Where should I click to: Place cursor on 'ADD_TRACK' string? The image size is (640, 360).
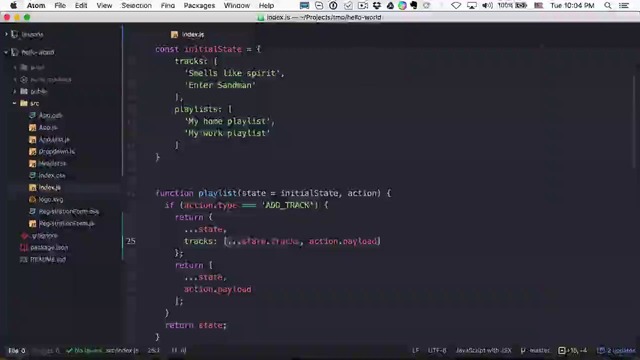[289, 205]
